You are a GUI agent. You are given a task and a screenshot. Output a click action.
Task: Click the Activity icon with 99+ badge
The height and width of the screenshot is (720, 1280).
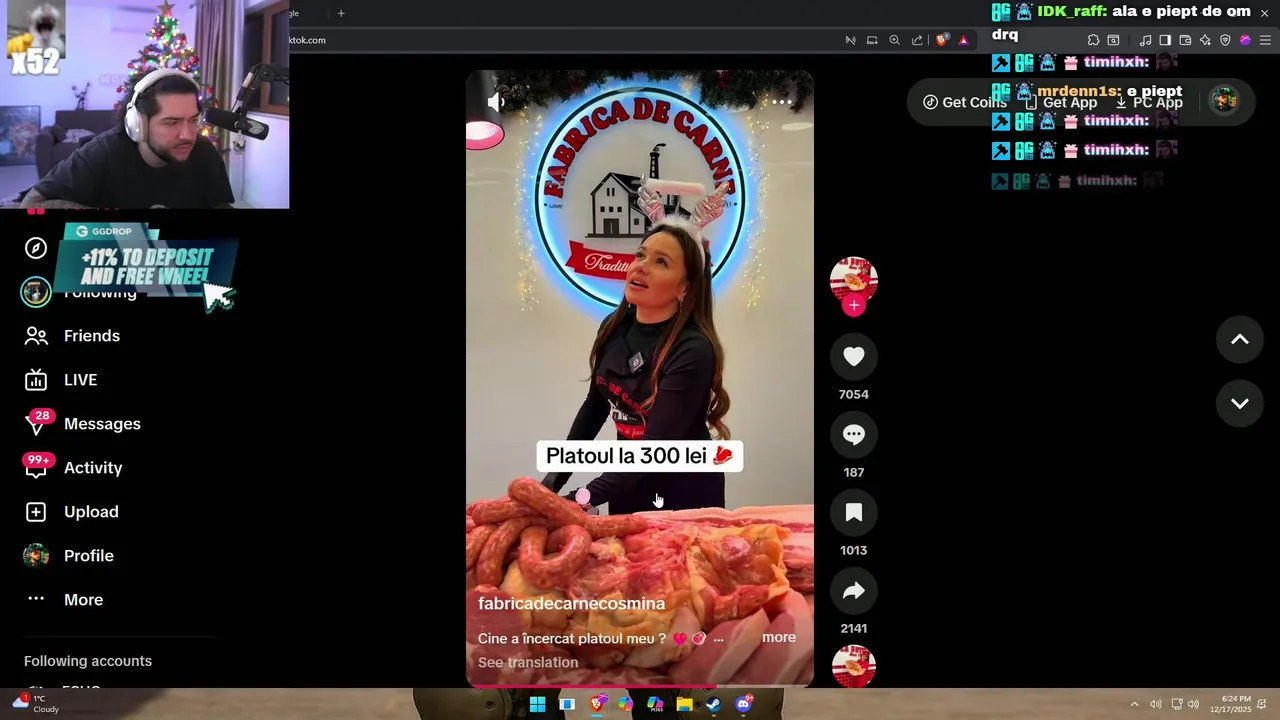point(36,466)
